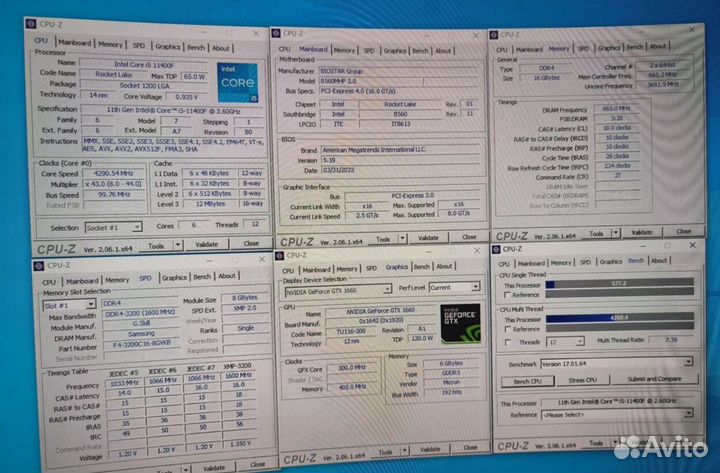Open the NVIDIA GeForce GTX 1660 display device dropdown
Image resolution: width=720 pixels, height=473 pixels.
coord(338,291)
